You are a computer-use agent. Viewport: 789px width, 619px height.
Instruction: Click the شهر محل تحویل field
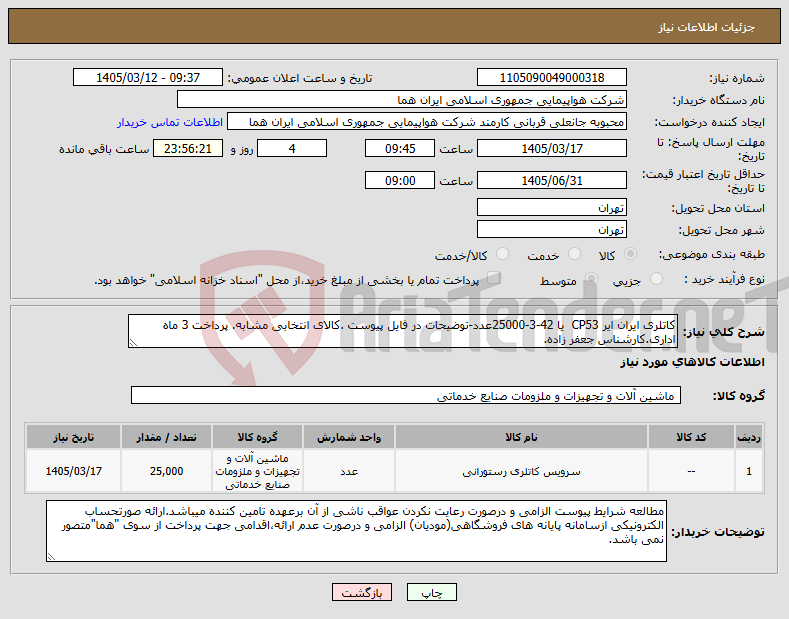[551, 229]
